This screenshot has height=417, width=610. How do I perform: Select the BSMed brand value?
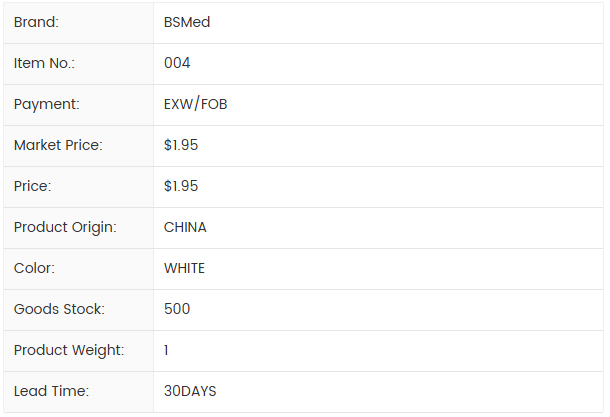187,22
